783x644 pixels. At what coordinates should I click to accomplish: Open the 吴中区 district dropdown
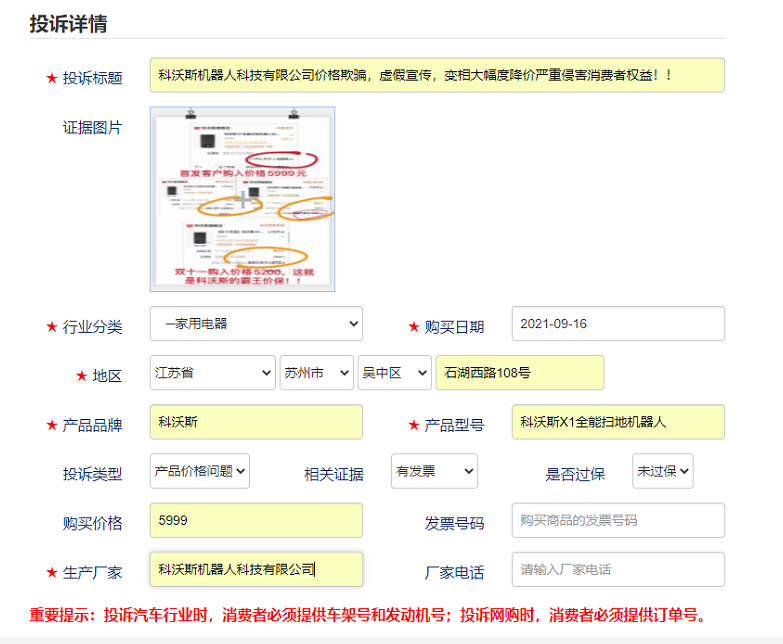tap(394, 372)
